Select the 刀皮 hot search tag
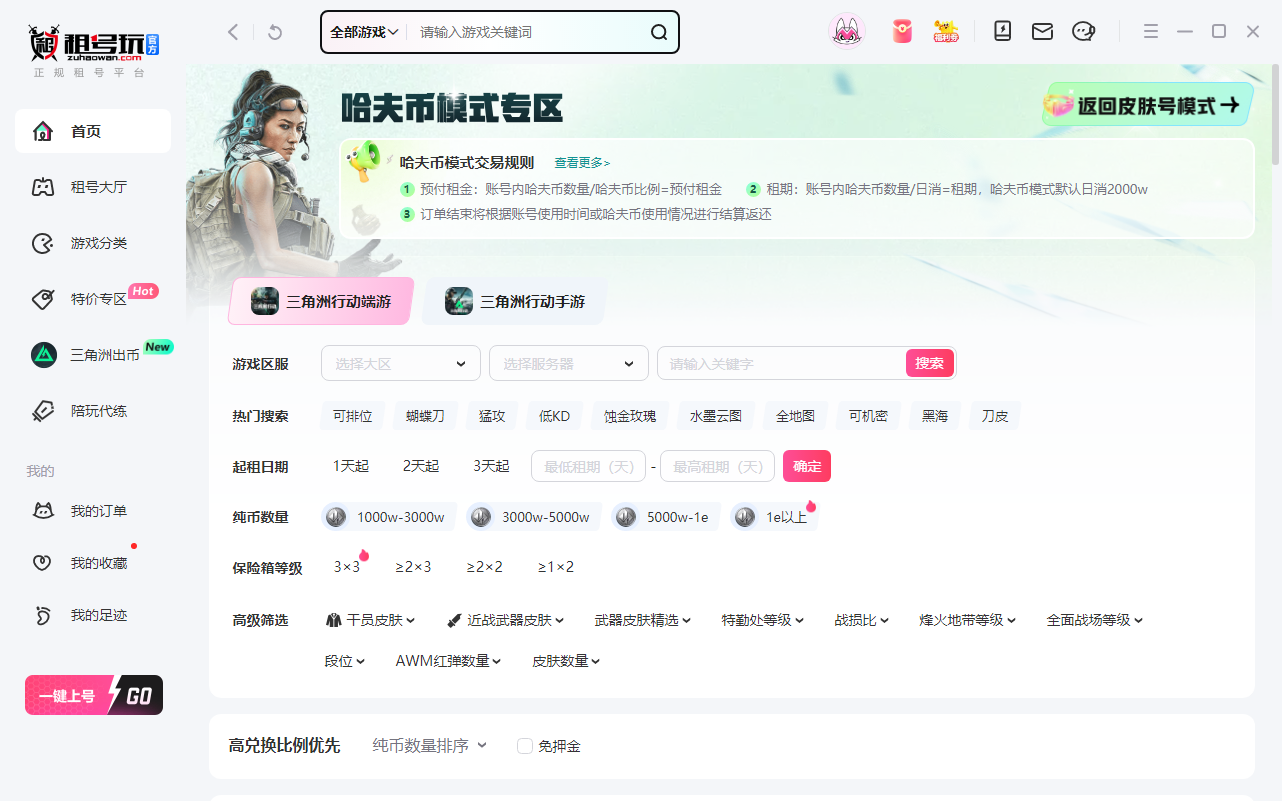This screenshot has width=1282, height=802. coord(995,416)
